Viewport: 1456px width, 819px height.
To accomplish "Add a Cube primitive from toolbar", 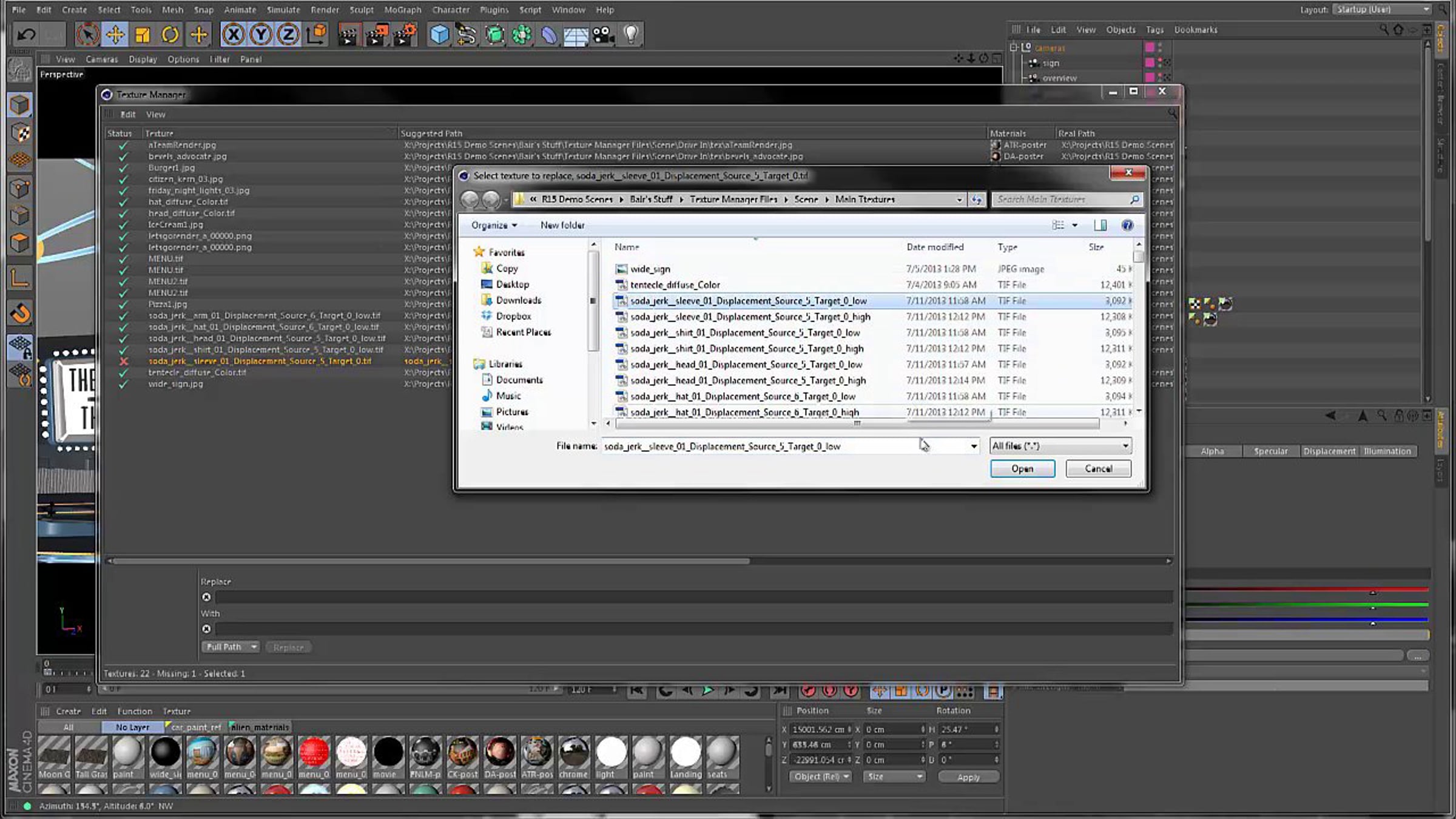I will [439, 35].
